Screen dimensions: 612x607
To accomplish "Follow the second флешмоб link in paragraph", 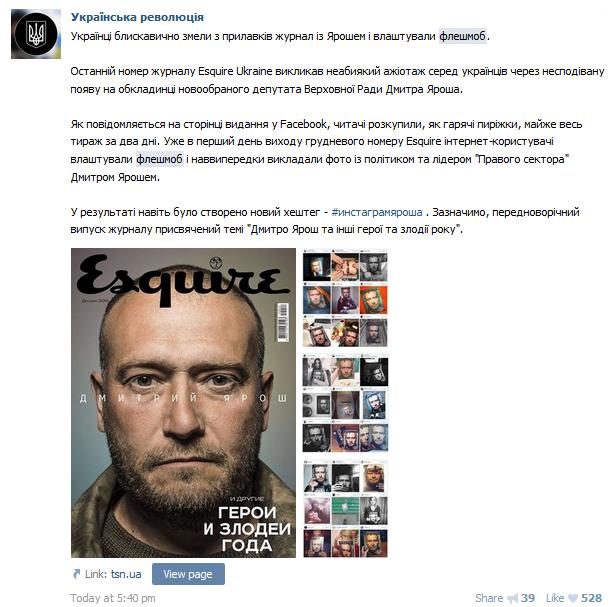I will pos(160,159).
